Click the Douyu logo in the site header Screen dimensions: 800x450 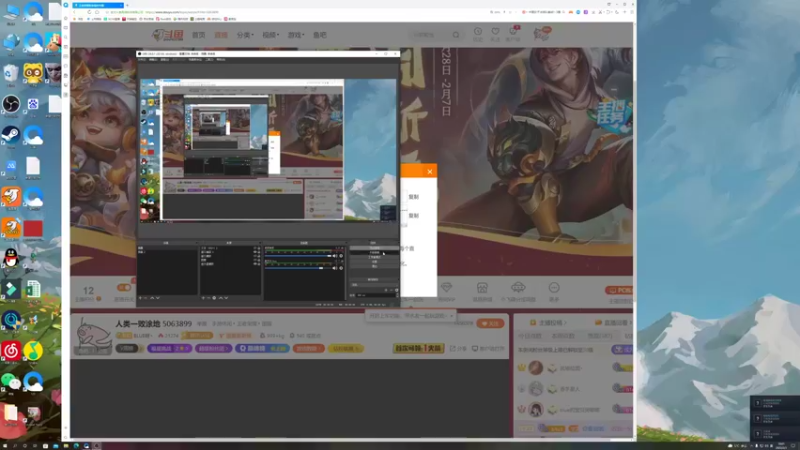167,35
